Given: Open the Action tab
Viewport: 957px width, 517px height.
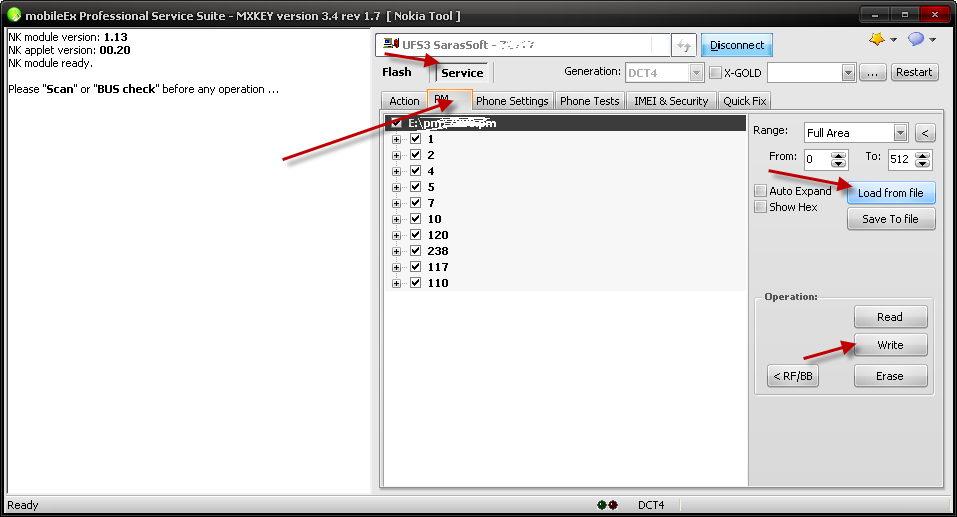Looking at the screenshot, I should [x=404, y=101].
